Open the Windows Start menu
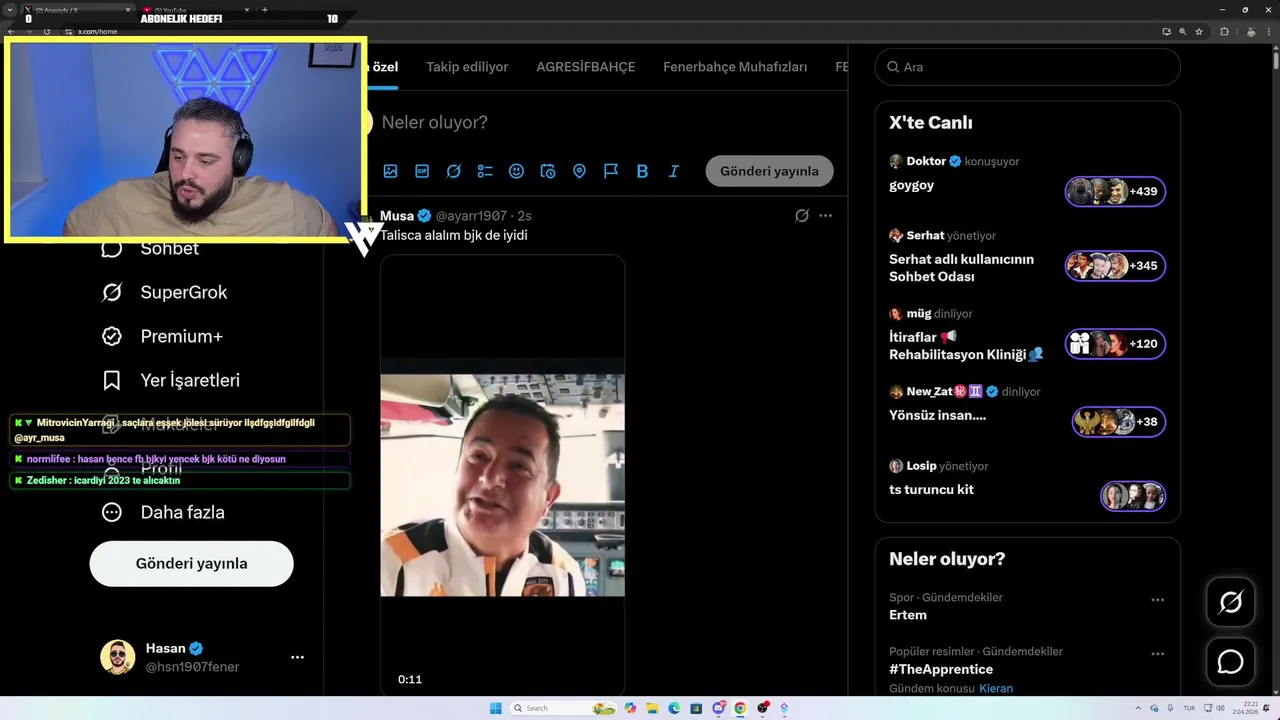The width and height of the screenshot is (1280, 720). click(x=495, y=708)
